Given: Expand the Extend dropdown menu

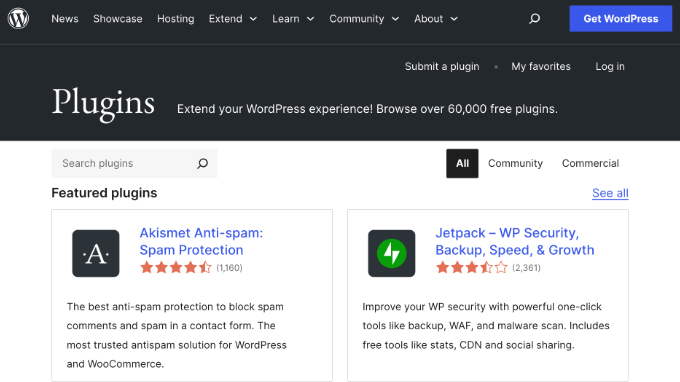Looking at the screenshot, I should pos(233,19).
